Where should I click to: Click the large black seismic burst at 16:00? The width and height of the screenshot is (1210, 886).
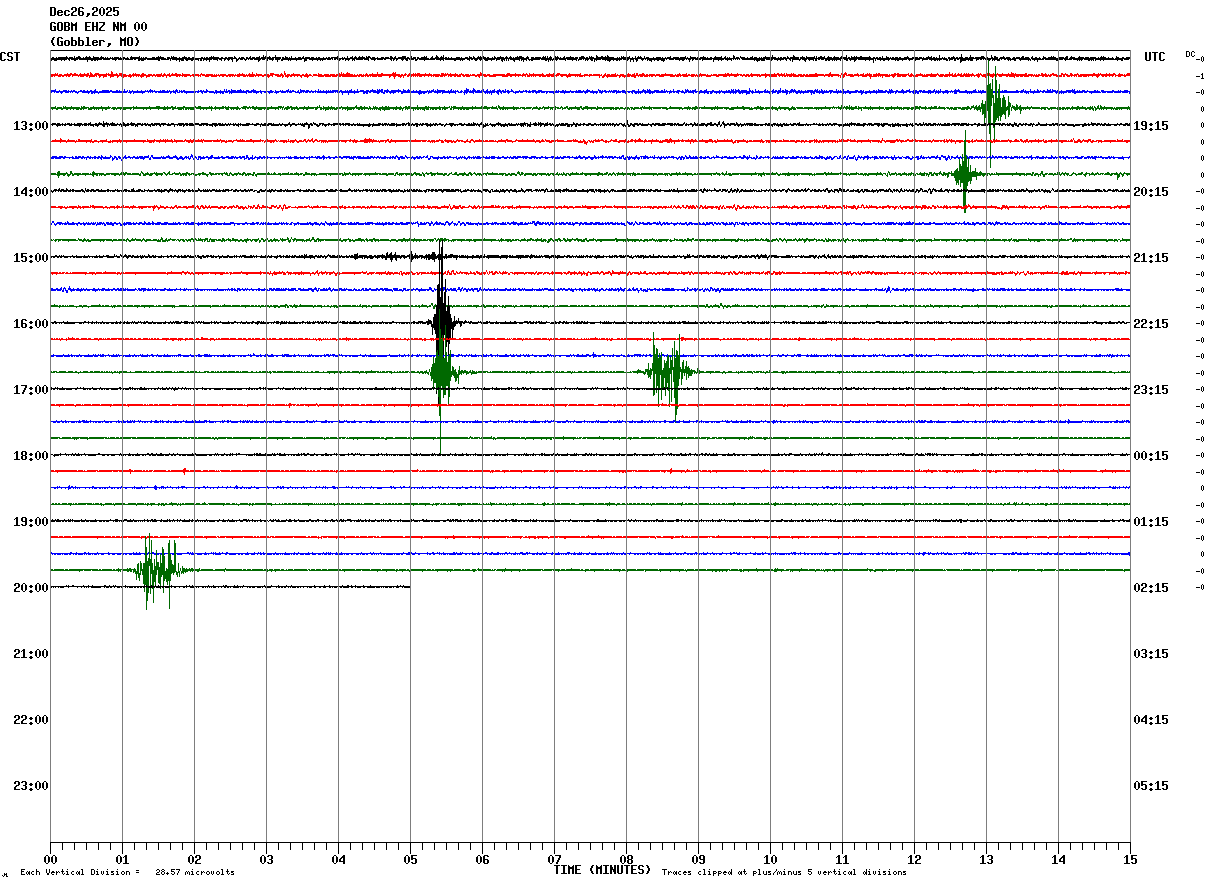[x=442, y=322]
